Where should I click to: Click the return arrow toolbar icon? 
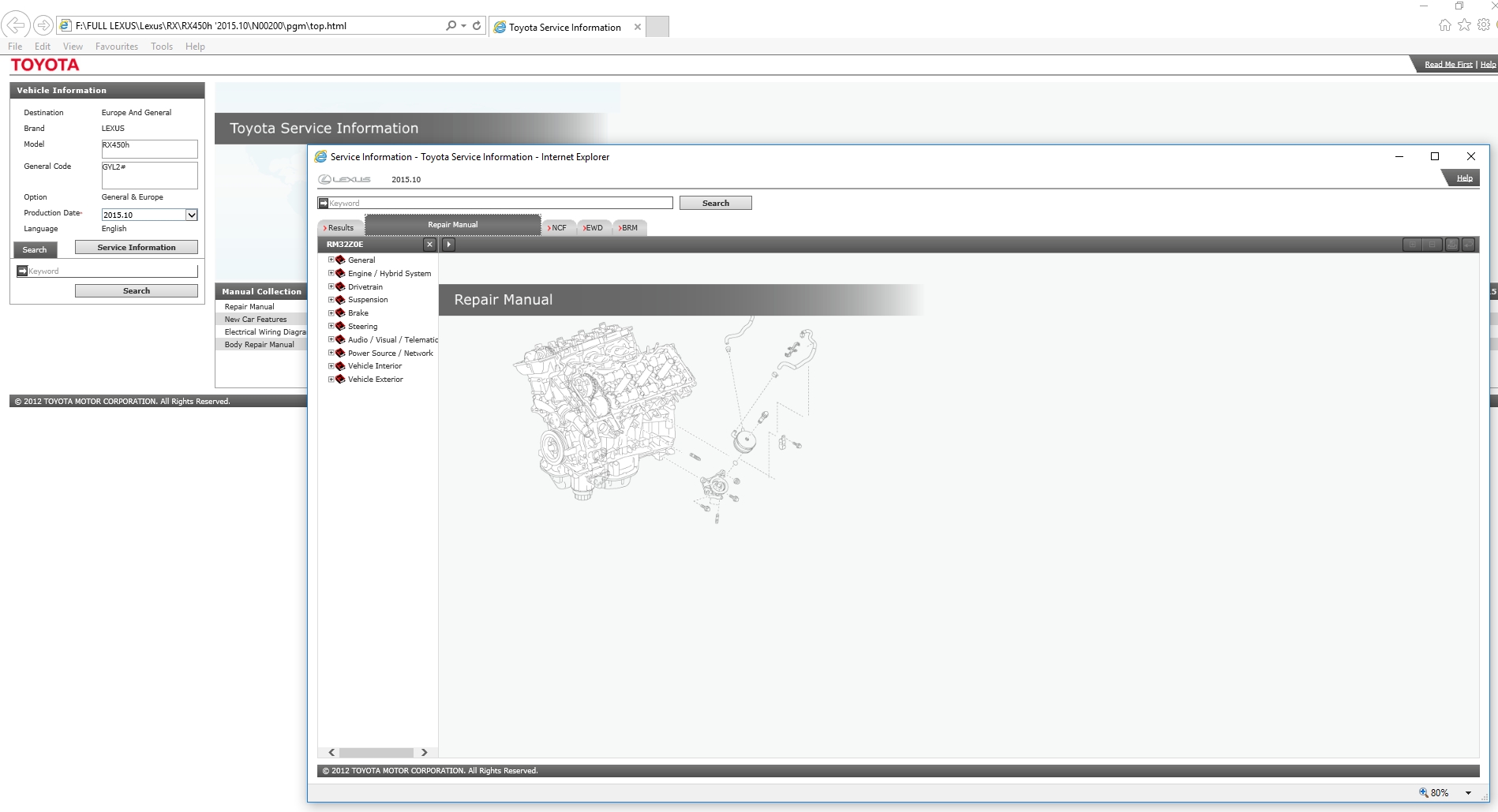[1468, 245]
